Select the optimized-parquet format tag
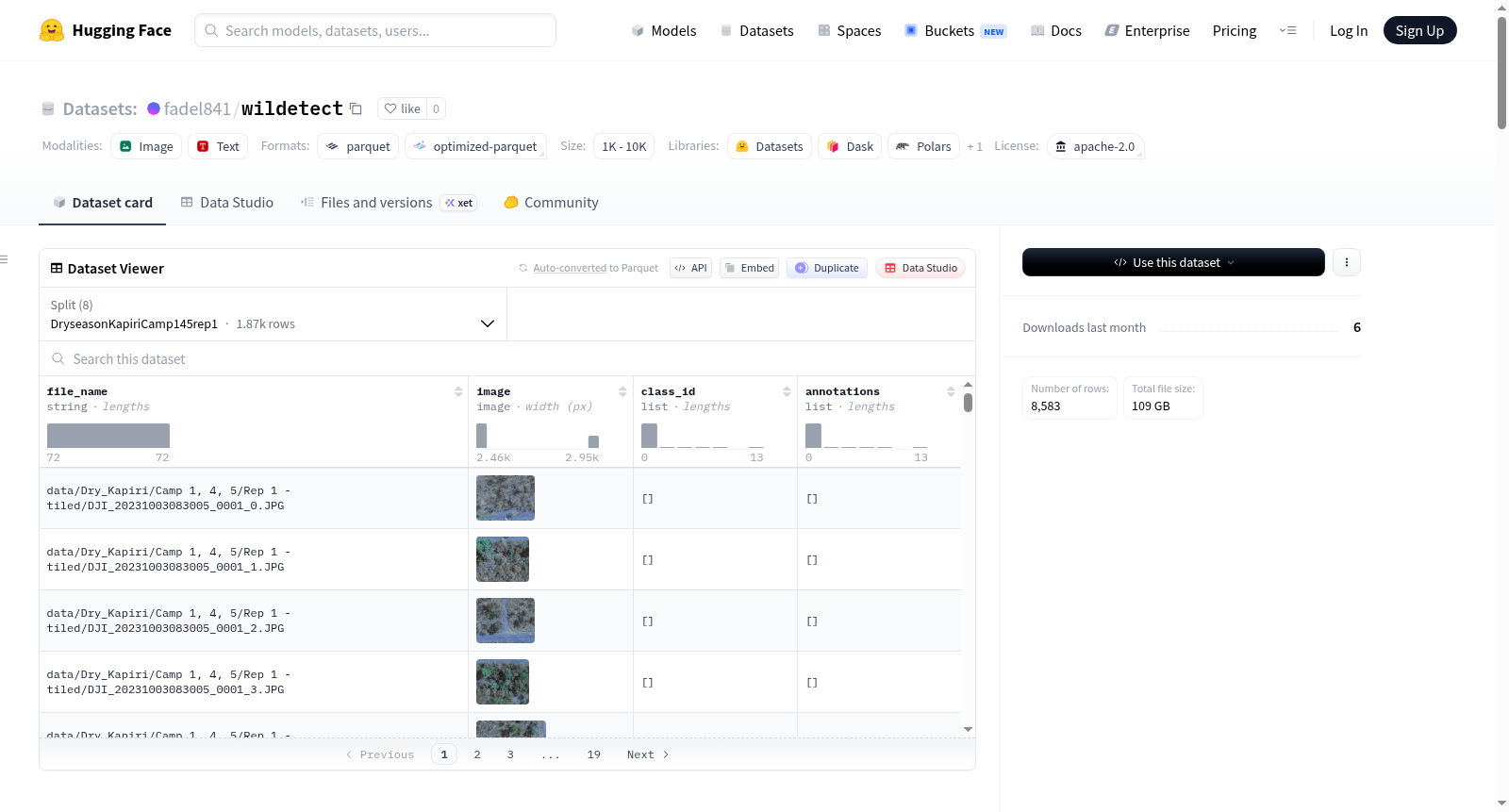This screenshot has height=812, width=1509. [475, 146]
